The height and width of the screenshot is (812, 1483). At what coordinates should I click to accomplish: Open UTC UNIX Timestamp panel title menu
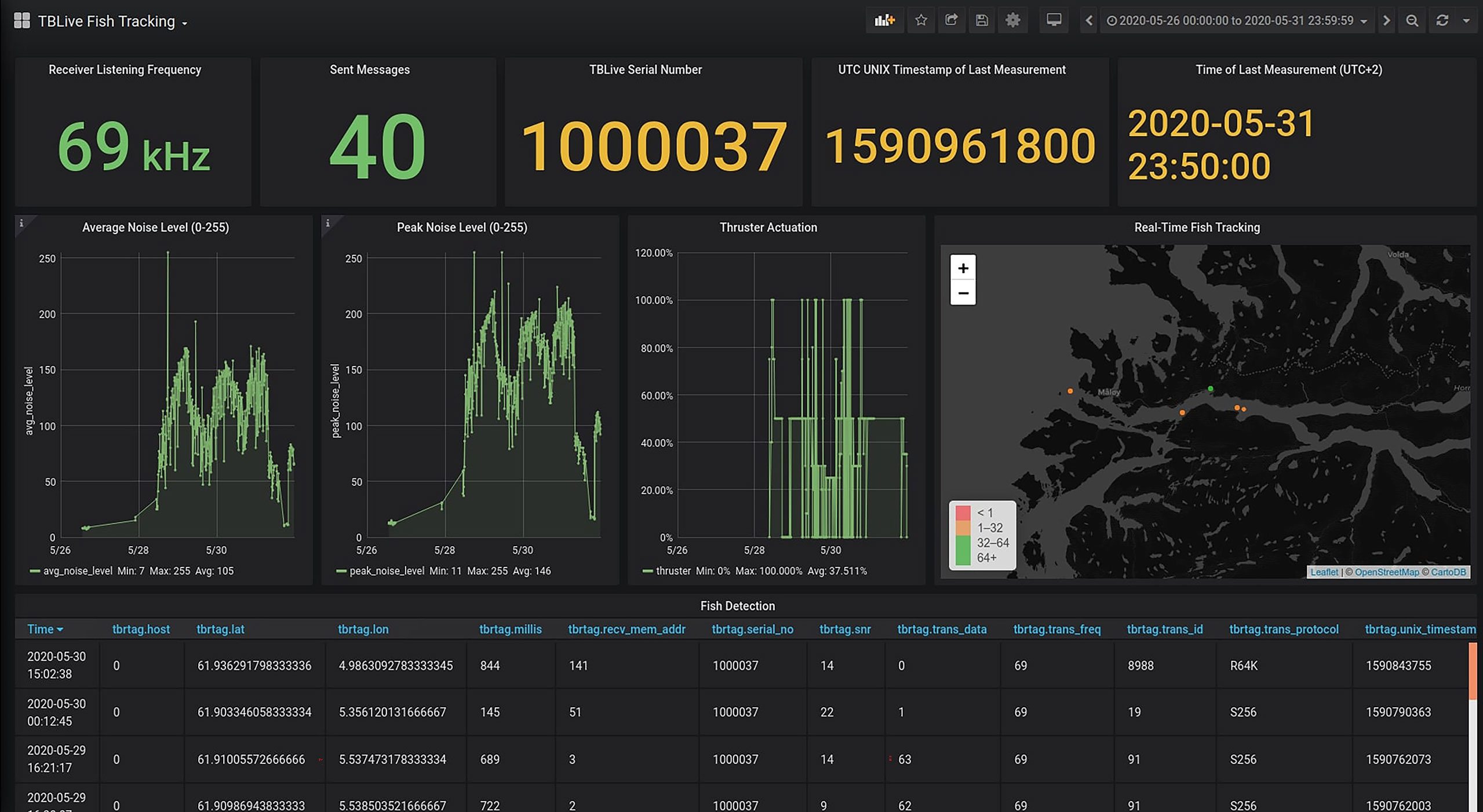coord(952,70)
